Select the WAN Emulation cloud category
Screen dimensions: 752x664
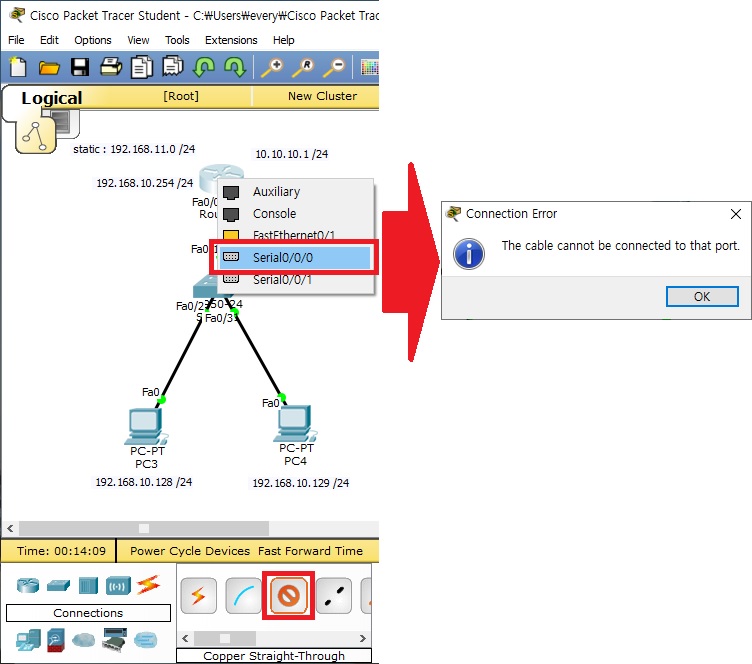click(83, 640)
